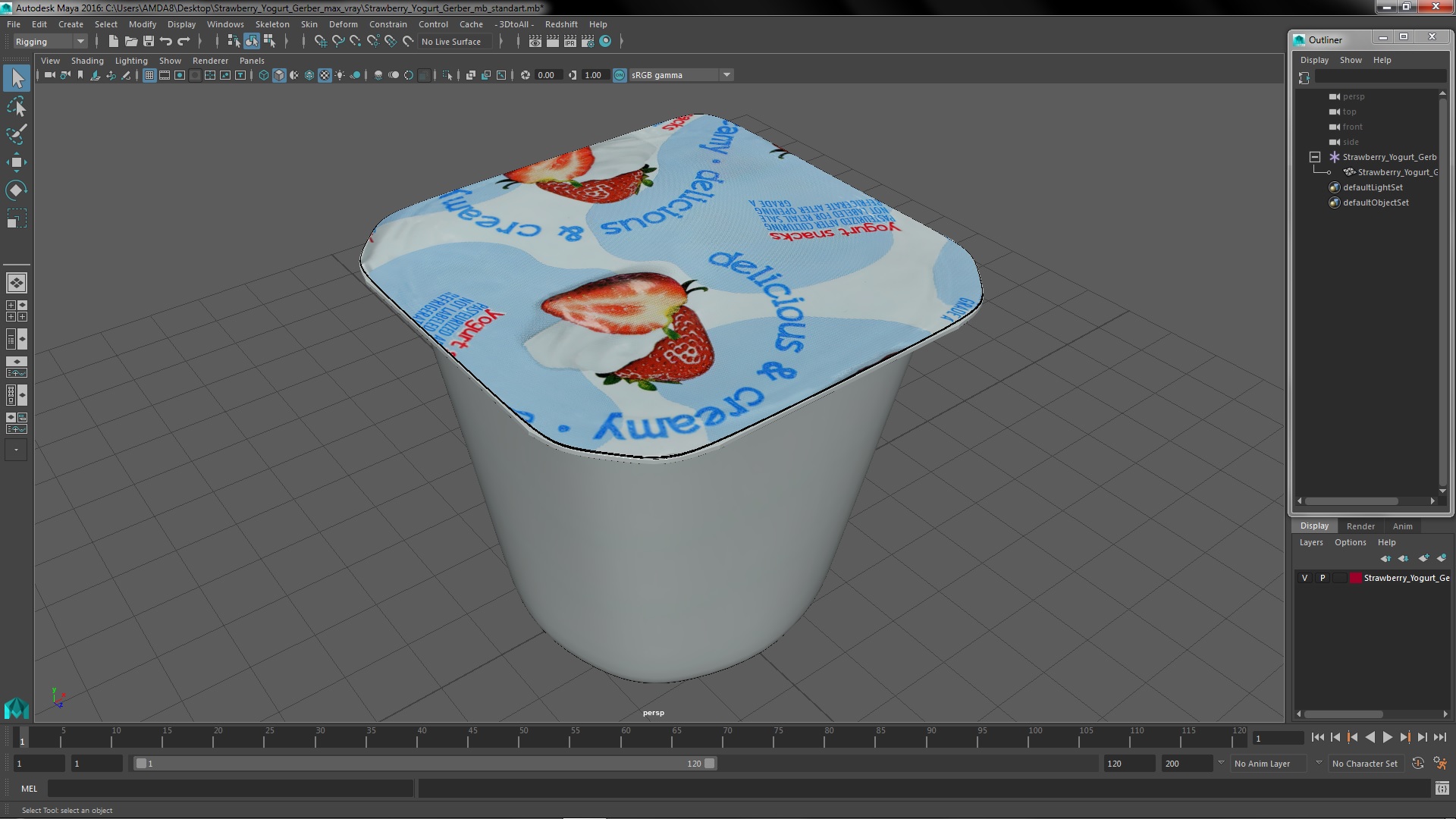
Task: Toggle sRGB gamma color management button
Action: pos(620,75)
